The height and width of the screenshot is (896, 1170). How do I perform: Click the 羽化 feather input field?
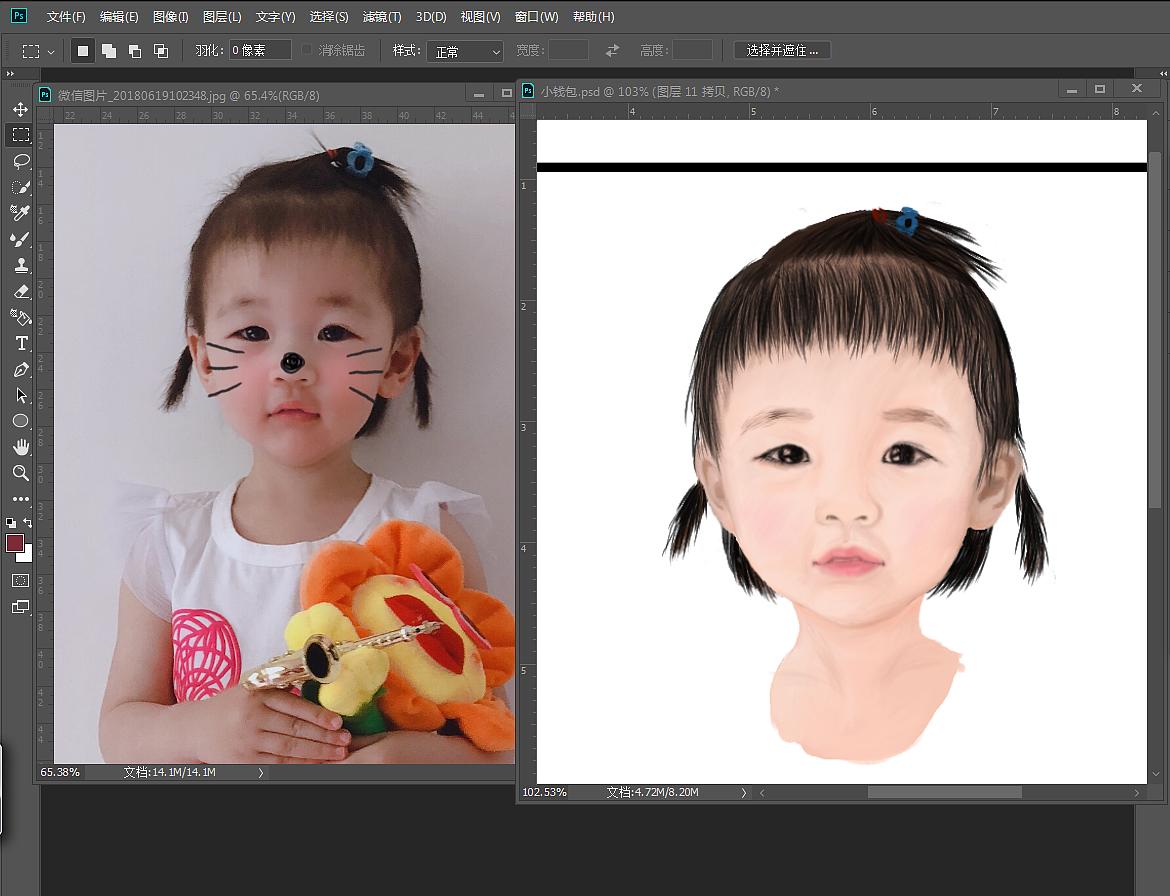pyautogui.click(x=260, y=50)
